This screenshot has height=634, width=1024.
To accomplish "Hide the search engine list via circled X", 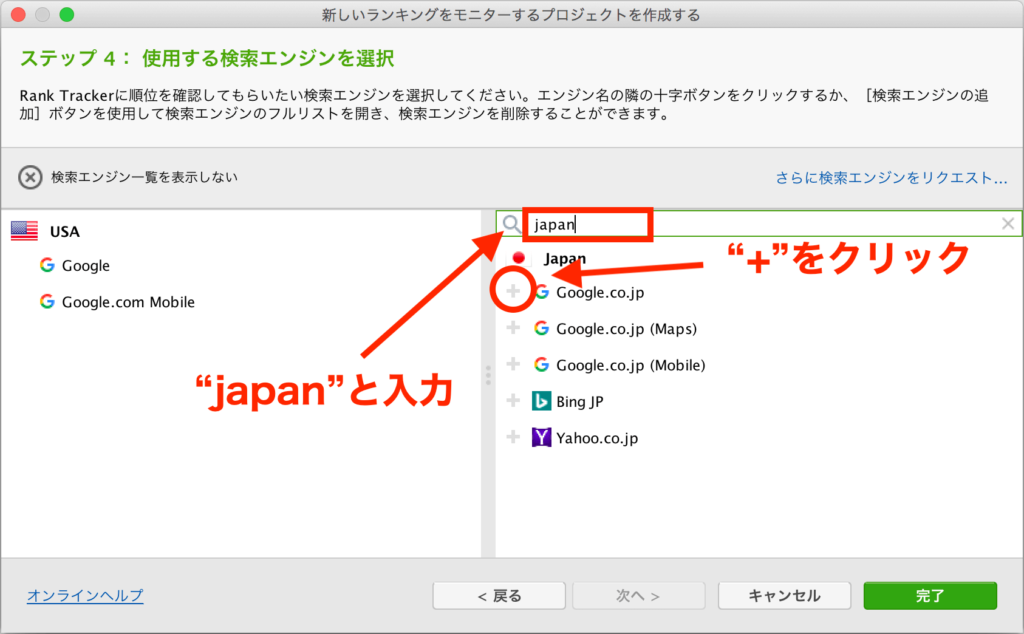I will point(30,177).
